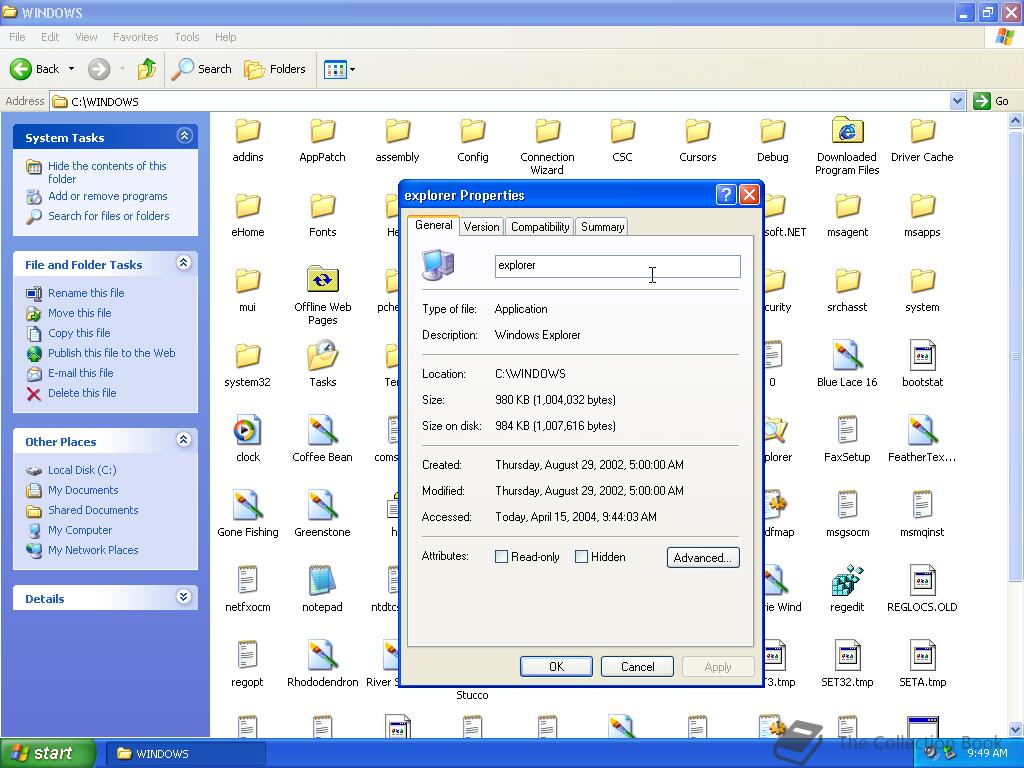Viewport: 1024px width, 768px height.
Task: Open the AppPatch folder icon
Action: coord(322,131)
